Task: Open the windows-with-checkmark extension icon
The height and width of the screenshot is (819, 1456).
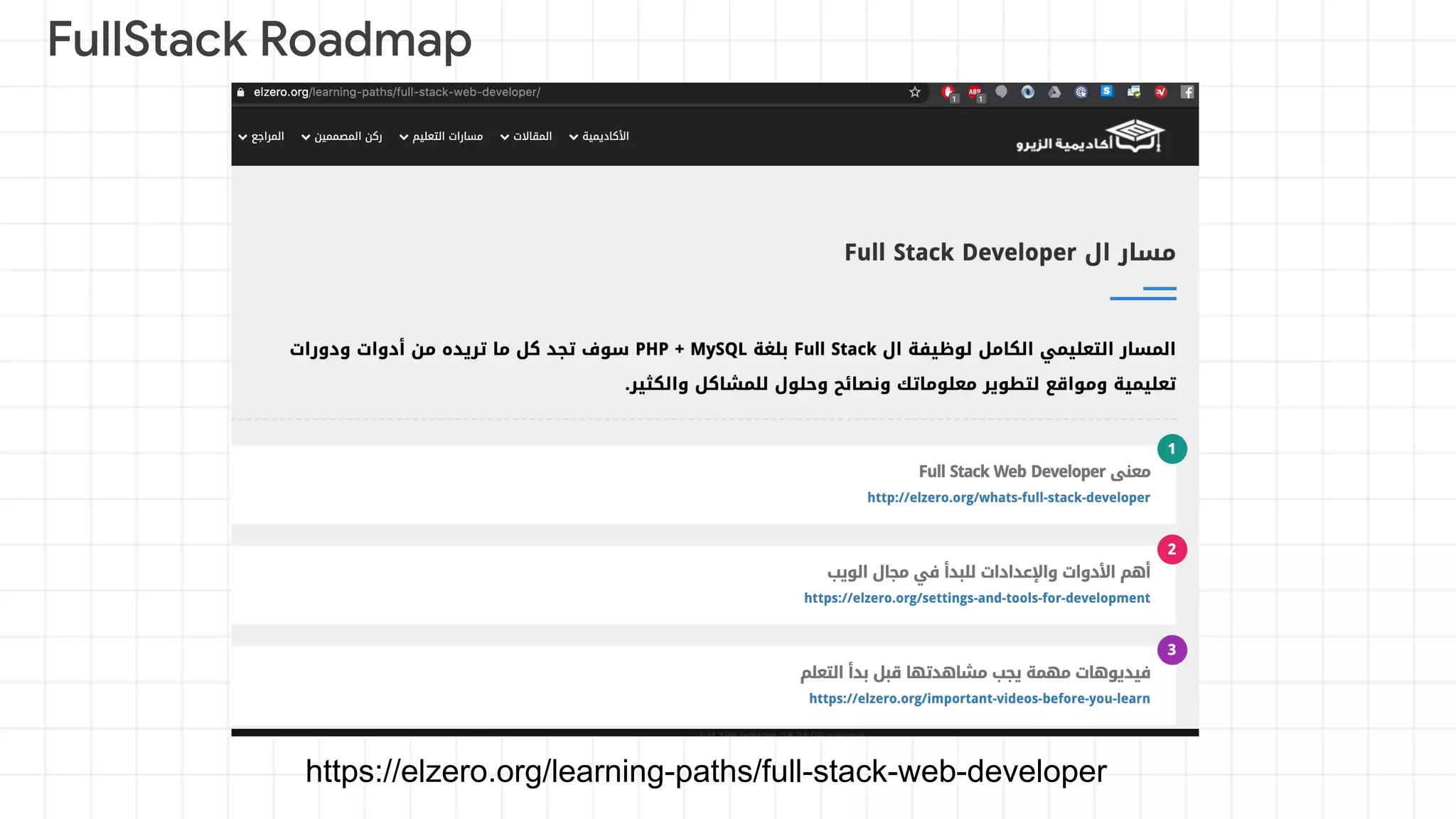Action: tap(1134, 92)
